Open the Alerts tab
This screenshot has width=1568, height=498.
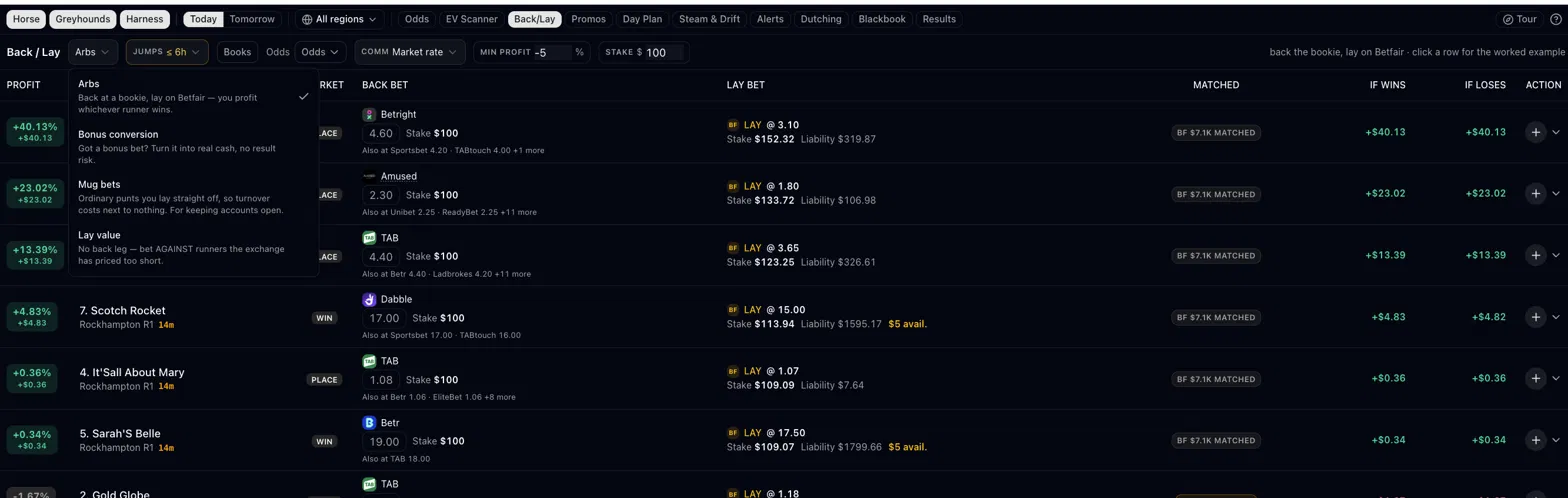770,19
